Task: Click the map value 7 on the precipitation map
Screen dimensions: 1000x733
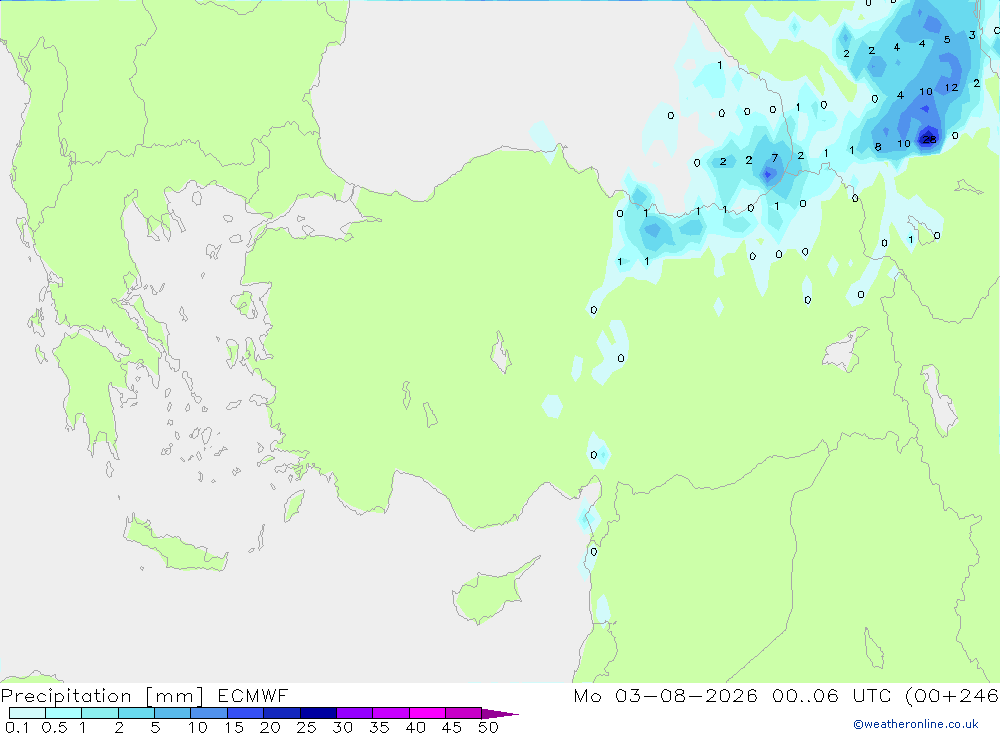Action: [x=775, y=158]
